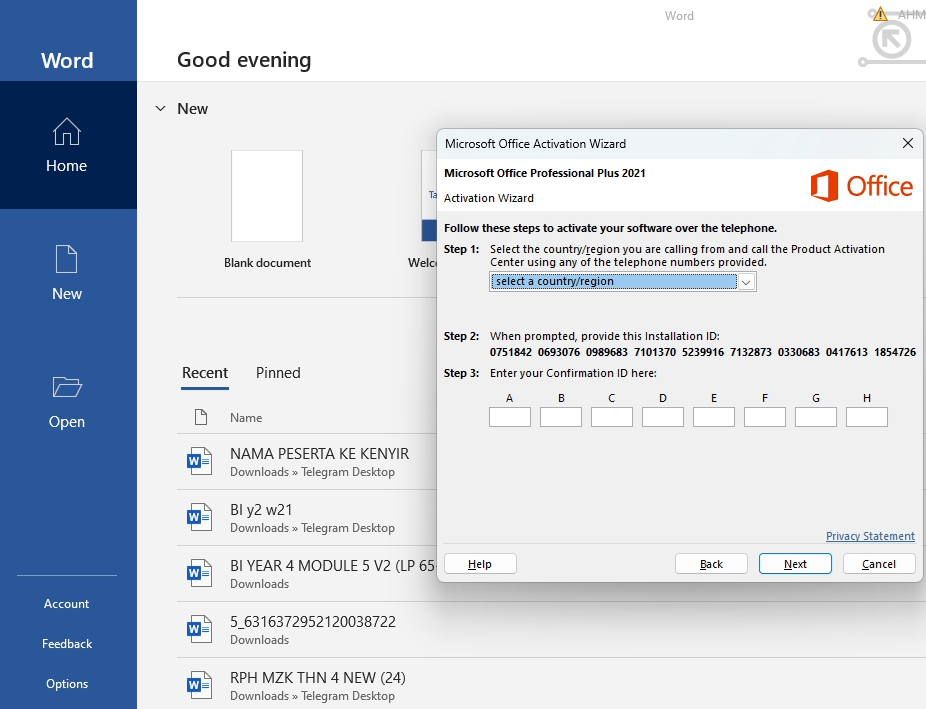Collapse the New section chevron
Image resolution: width=926 pixels, height=709 pixels.
click(160, 108)
